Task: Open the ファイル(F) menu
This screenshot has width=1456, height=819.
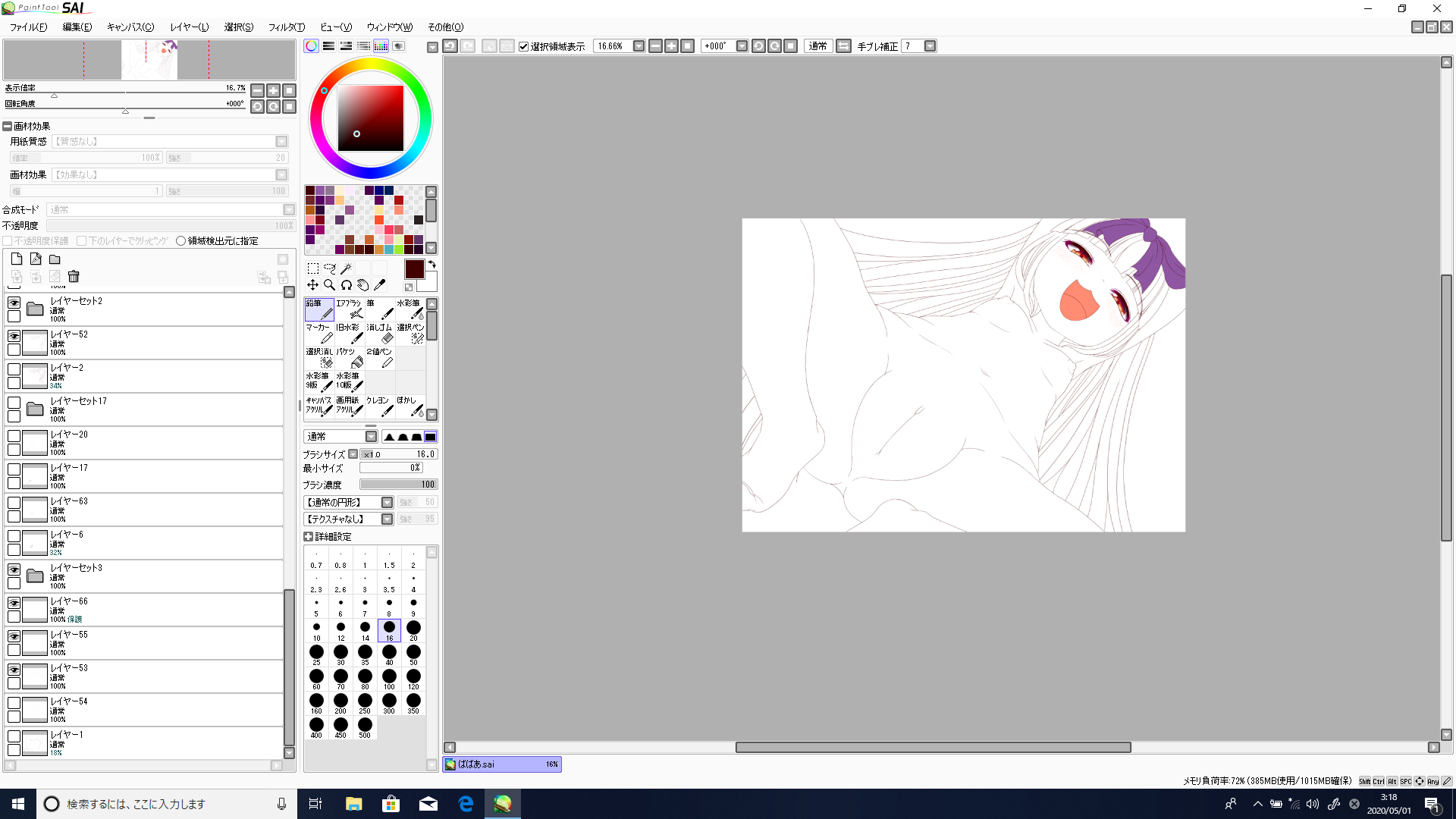Action: click(29, 27)
